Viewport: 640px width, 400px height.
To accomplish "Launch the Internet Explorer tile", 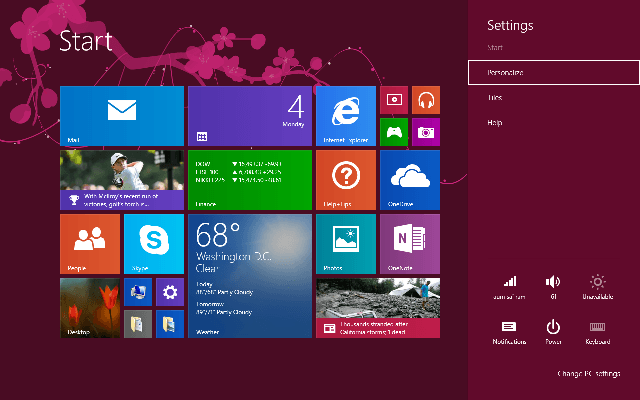I will pyautogui.click(x=346, y=116).
